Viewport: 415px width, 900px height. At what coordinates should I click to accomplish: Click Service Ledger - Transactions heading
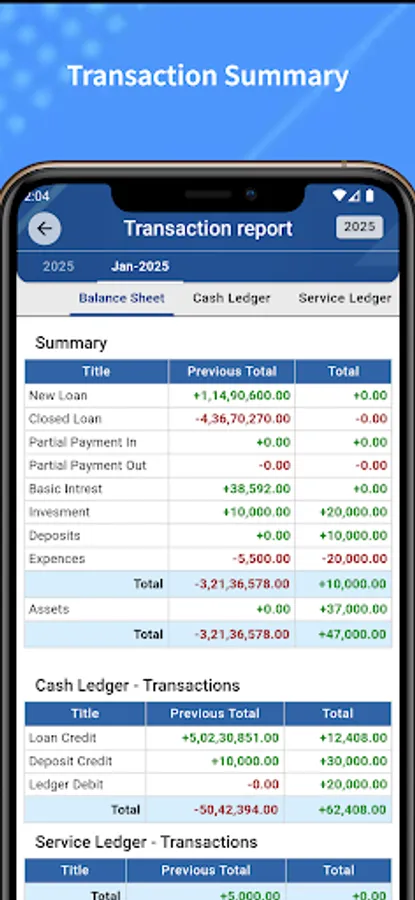146,842
